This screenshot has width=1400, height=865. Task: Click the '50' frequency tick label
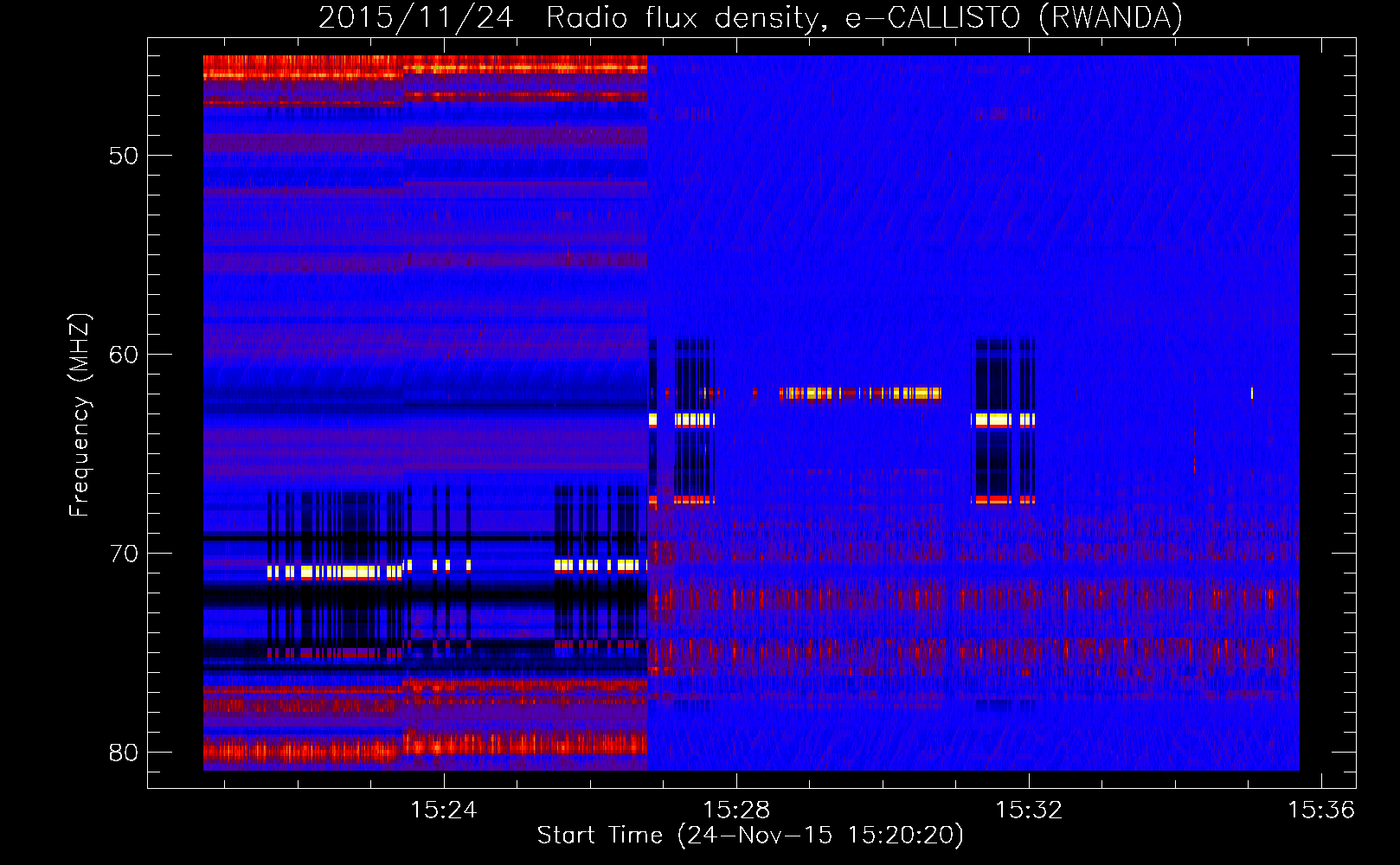click(x=124, y=156)
